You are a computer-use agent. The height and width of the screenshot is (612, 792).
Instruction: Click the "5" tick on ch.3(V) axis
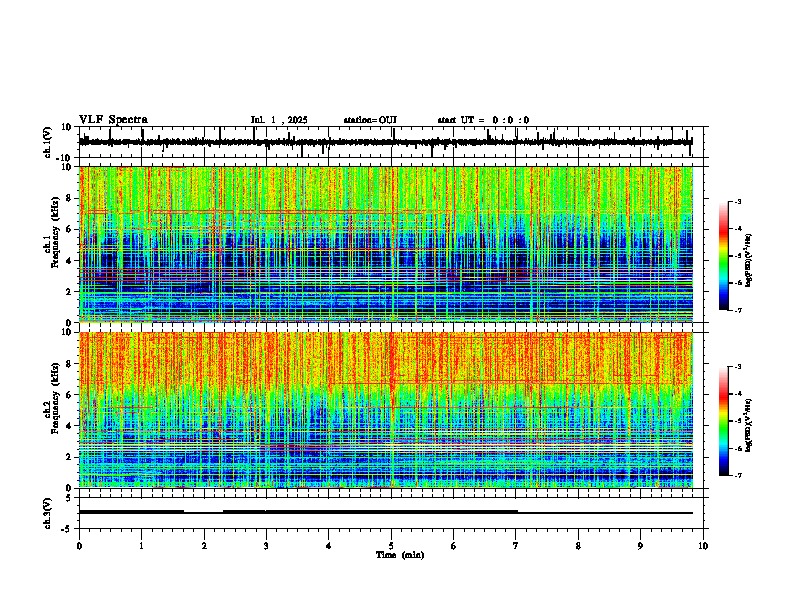(x=70, y=498)
